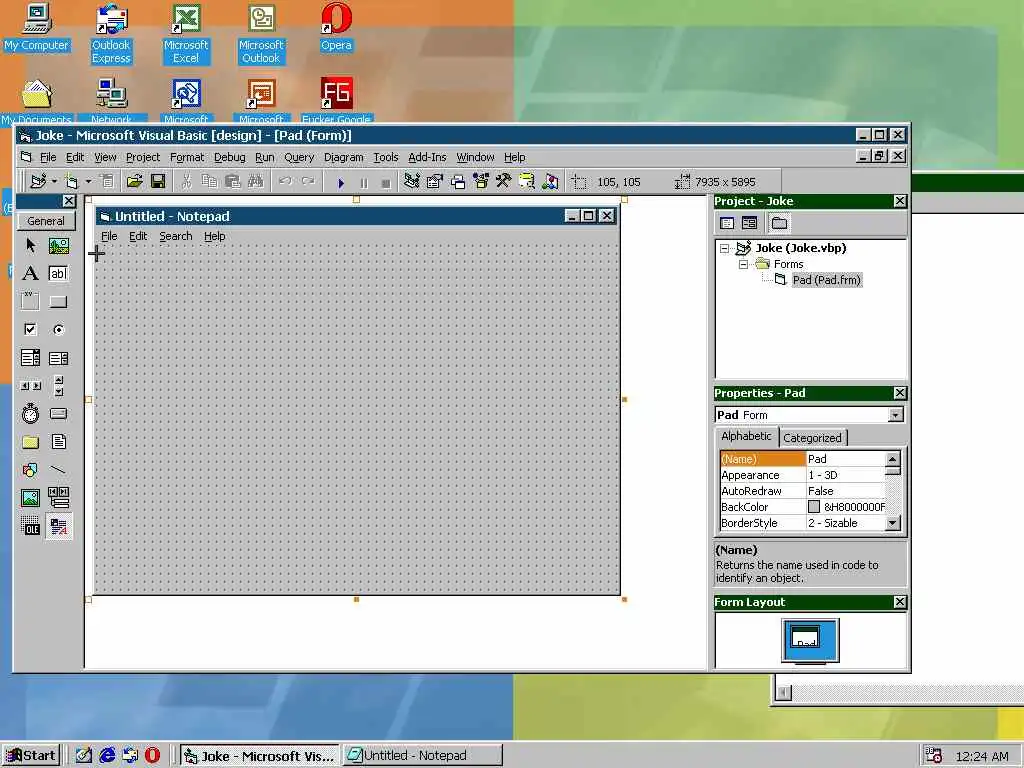Image resolution: width=1024 pixels, height=768 pixels.
Task: Select the OLE container tool
Action: tap(30, 526)
